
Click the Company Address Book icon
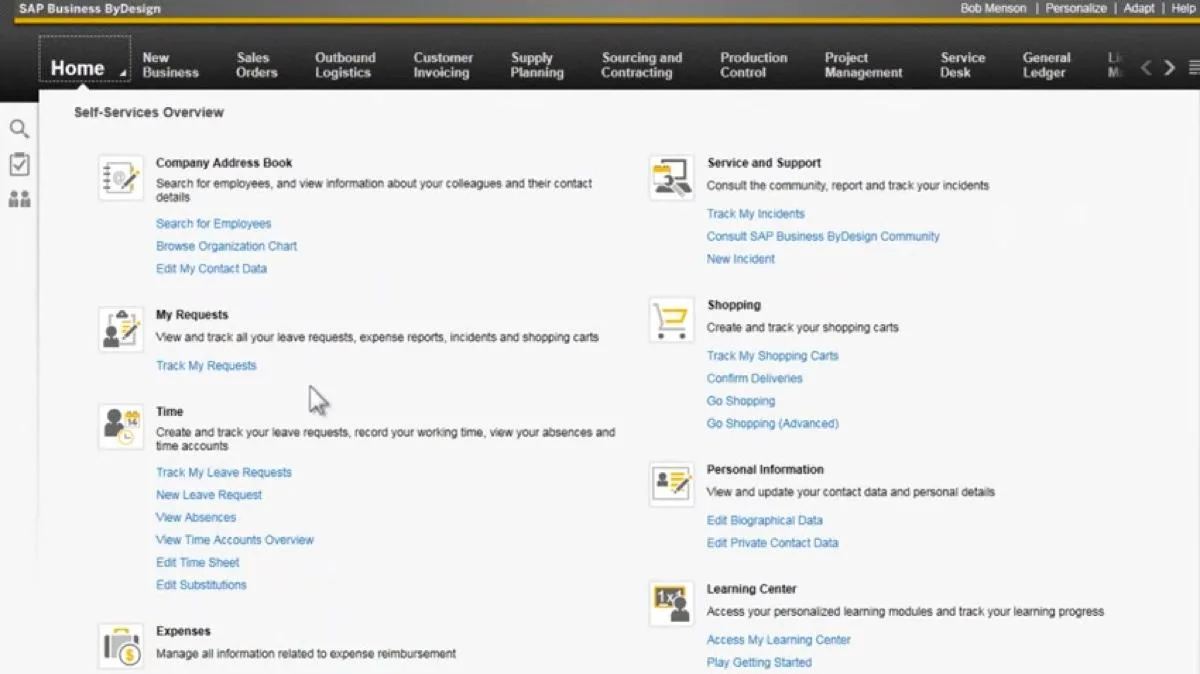pyautogui.click(x=121, y=178)
